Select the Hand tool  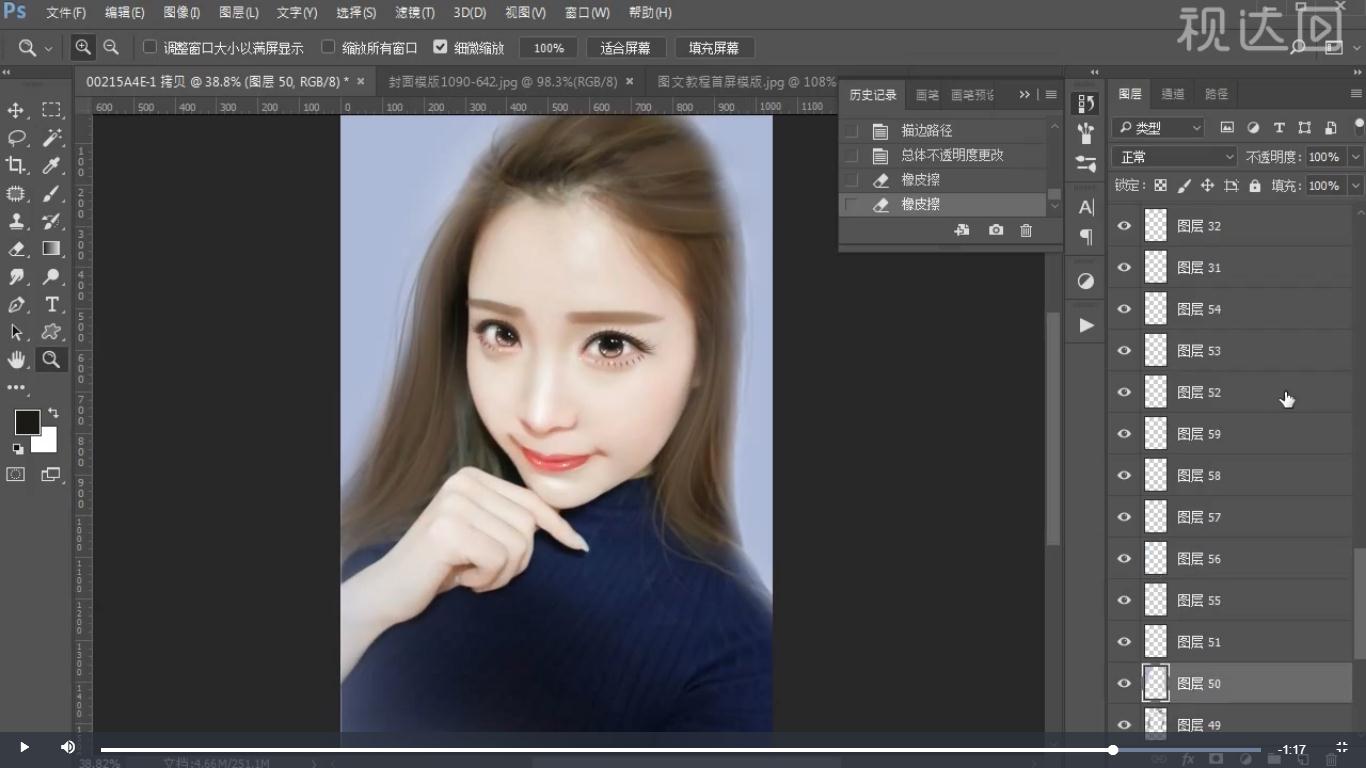[x=16, y=360]
